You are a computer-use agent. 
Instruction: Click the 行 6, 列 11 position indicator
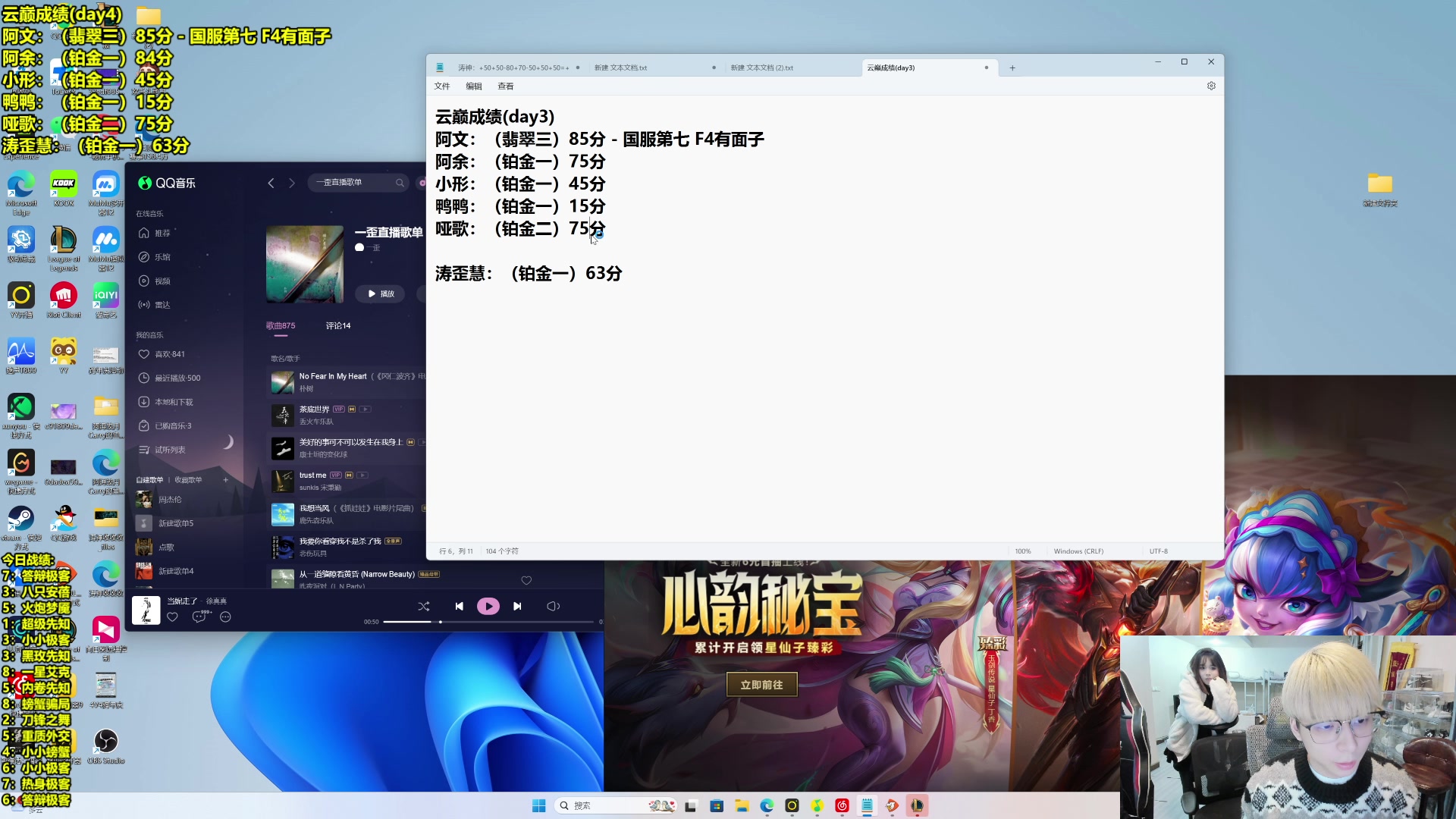pos(456,551)
